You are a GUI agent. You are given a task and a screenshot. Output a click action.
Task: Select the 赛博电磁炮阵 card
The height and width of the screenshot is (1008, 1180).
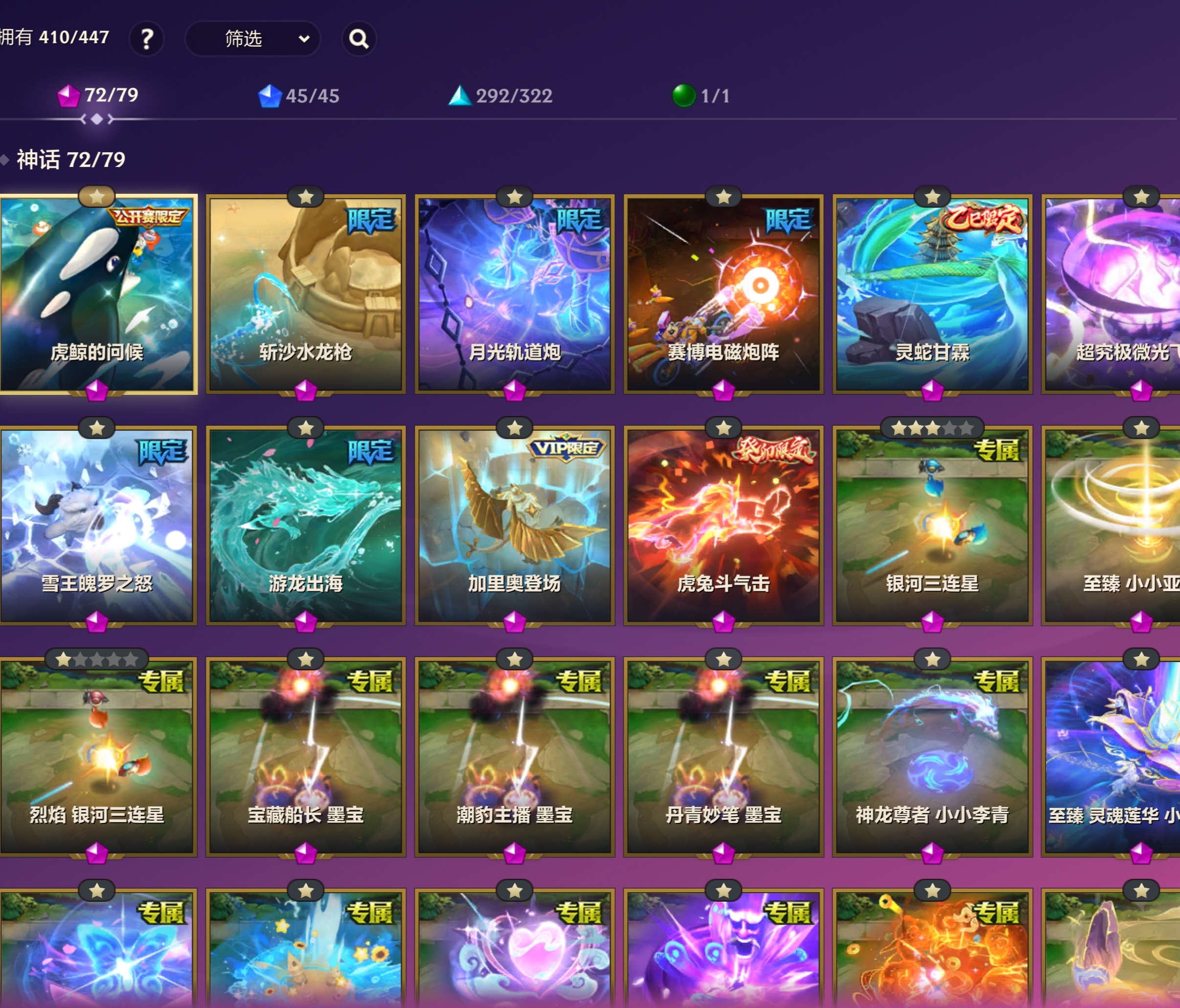723,294
